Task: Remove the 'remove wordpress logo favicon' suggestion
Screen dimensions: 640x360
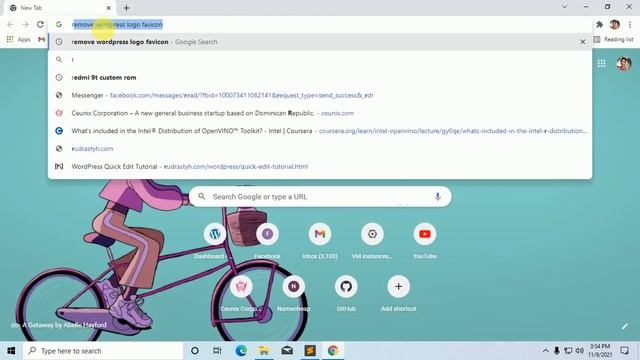Action: pyautogui.click(x=582, y=42)
